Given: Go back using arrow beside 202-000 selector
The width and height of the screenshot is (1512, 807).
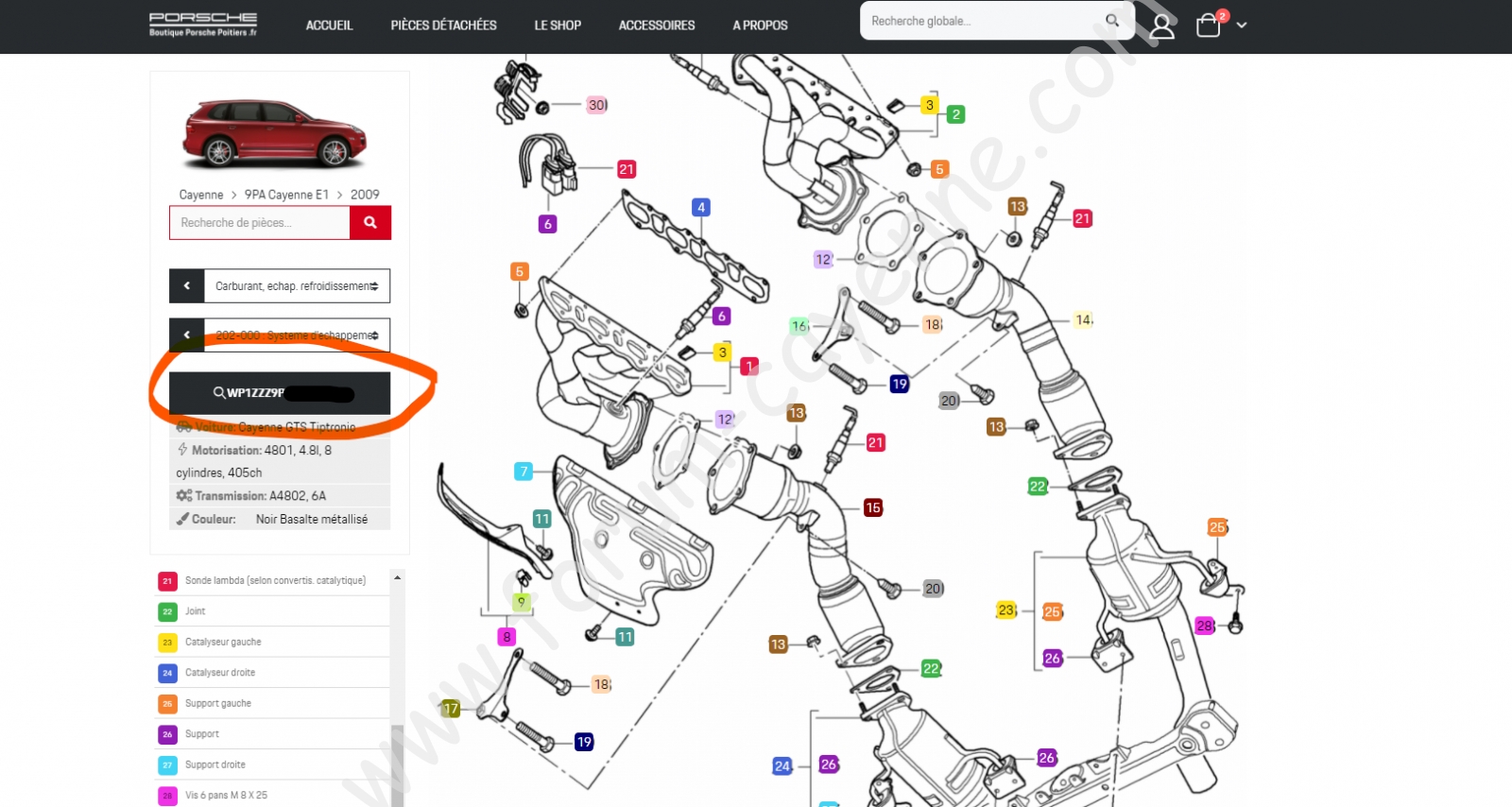Looking at the screenshot, I should pos(187,335).
